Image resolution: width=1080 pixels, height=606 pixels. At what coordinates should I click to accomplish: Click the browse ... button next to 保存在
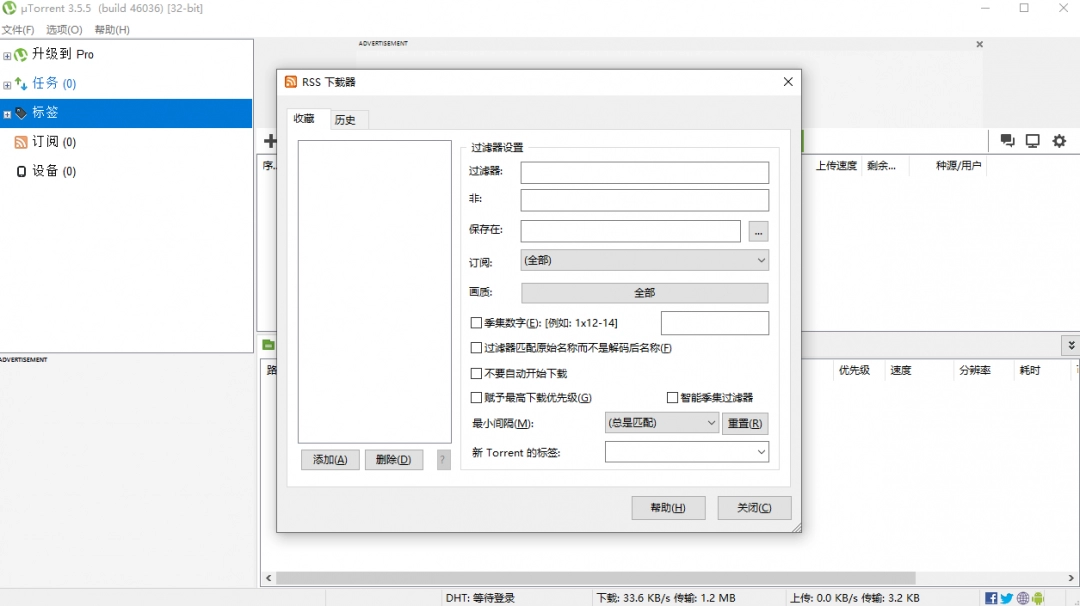point(758,231)
